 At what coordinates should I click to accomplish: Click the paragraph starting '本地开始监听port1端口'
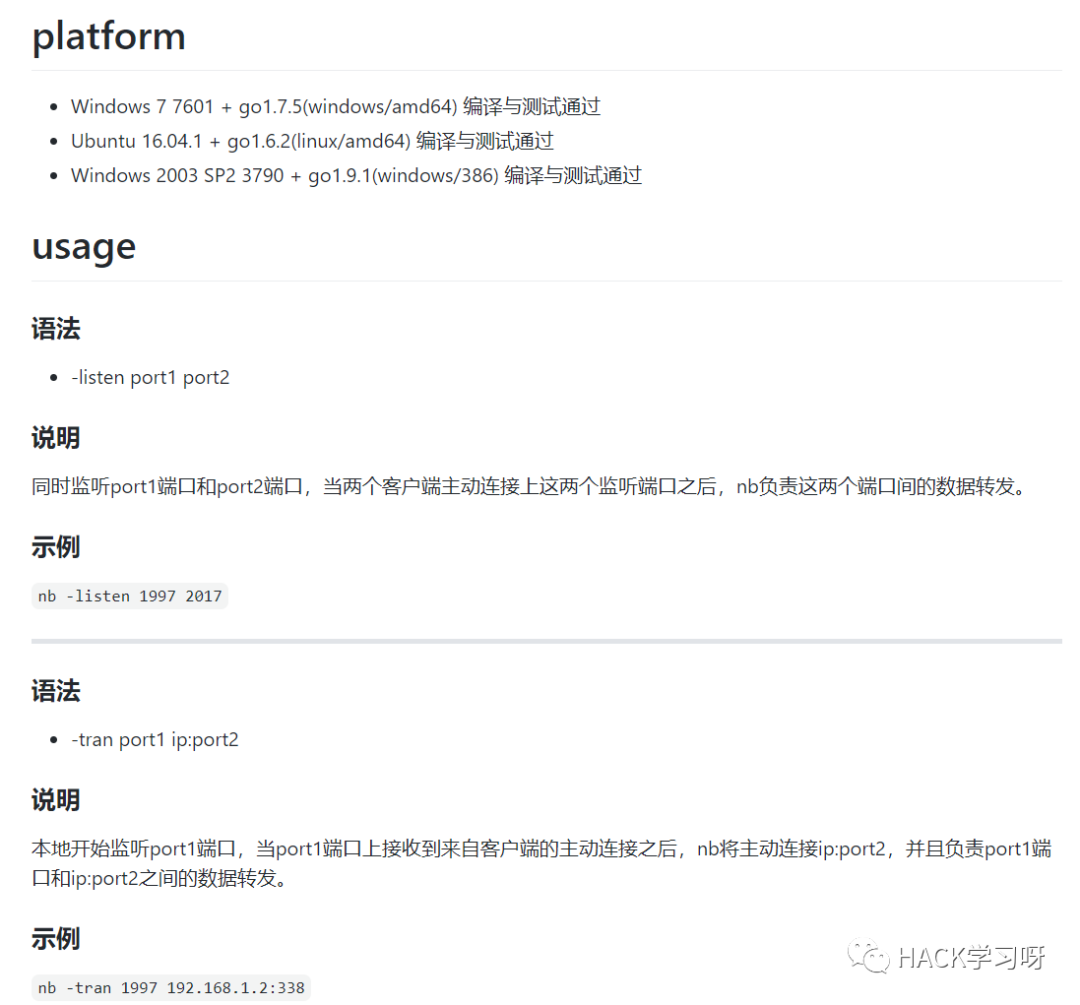coord(541,863)
